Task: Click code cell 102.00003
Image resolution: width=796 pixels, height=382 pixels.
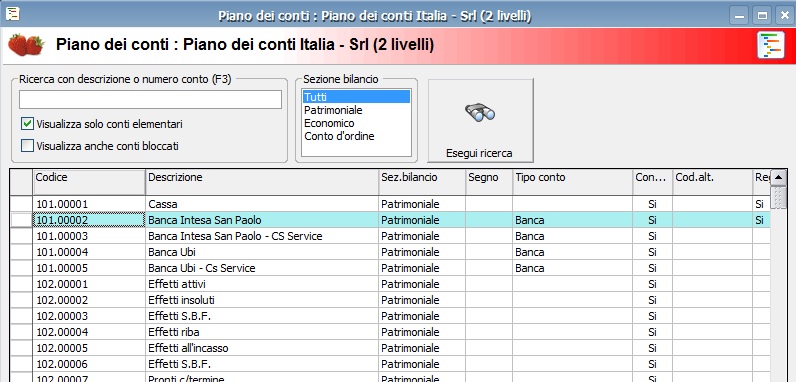Action: [89, 316]
